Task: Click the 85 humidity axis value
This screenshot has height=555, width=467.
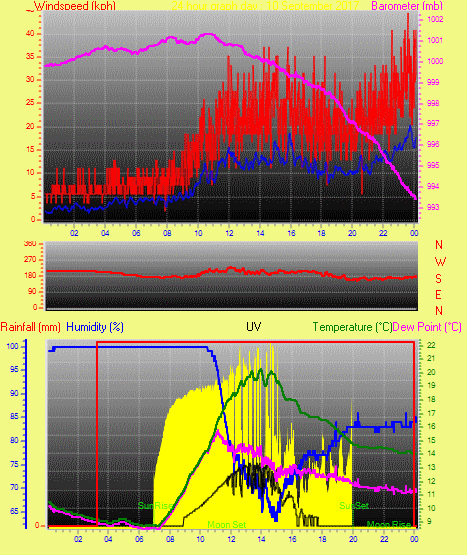Action: pos(14,417)
